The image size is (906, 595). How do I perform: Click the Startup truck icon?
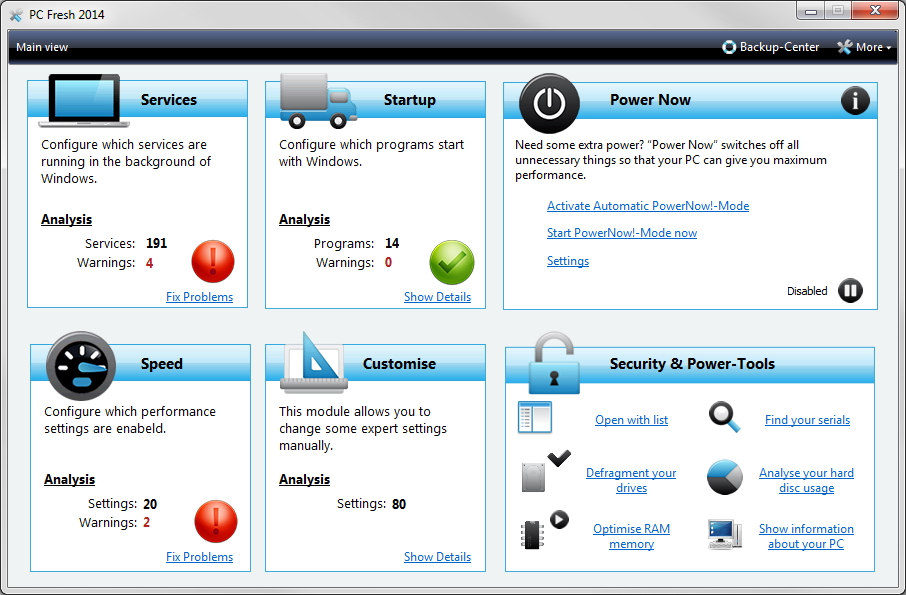[318, 101]
